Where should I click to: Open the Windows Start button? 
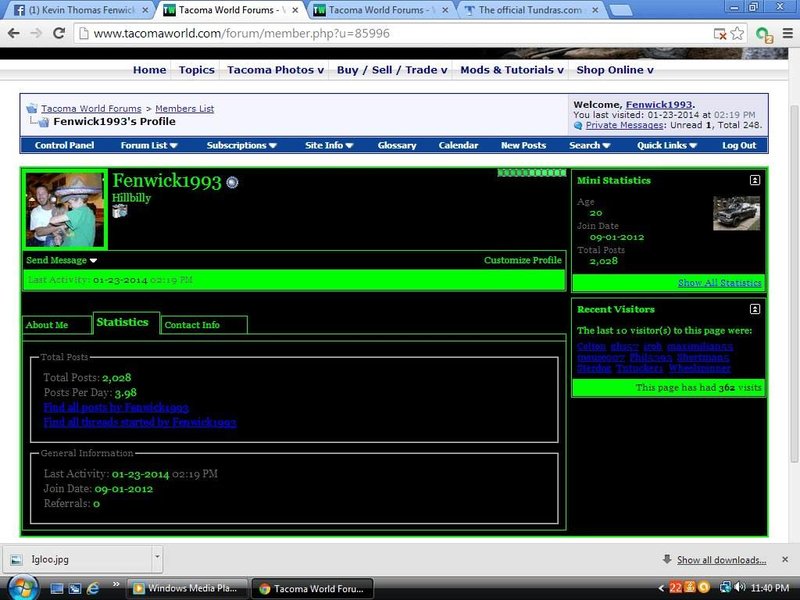point(23,587)
